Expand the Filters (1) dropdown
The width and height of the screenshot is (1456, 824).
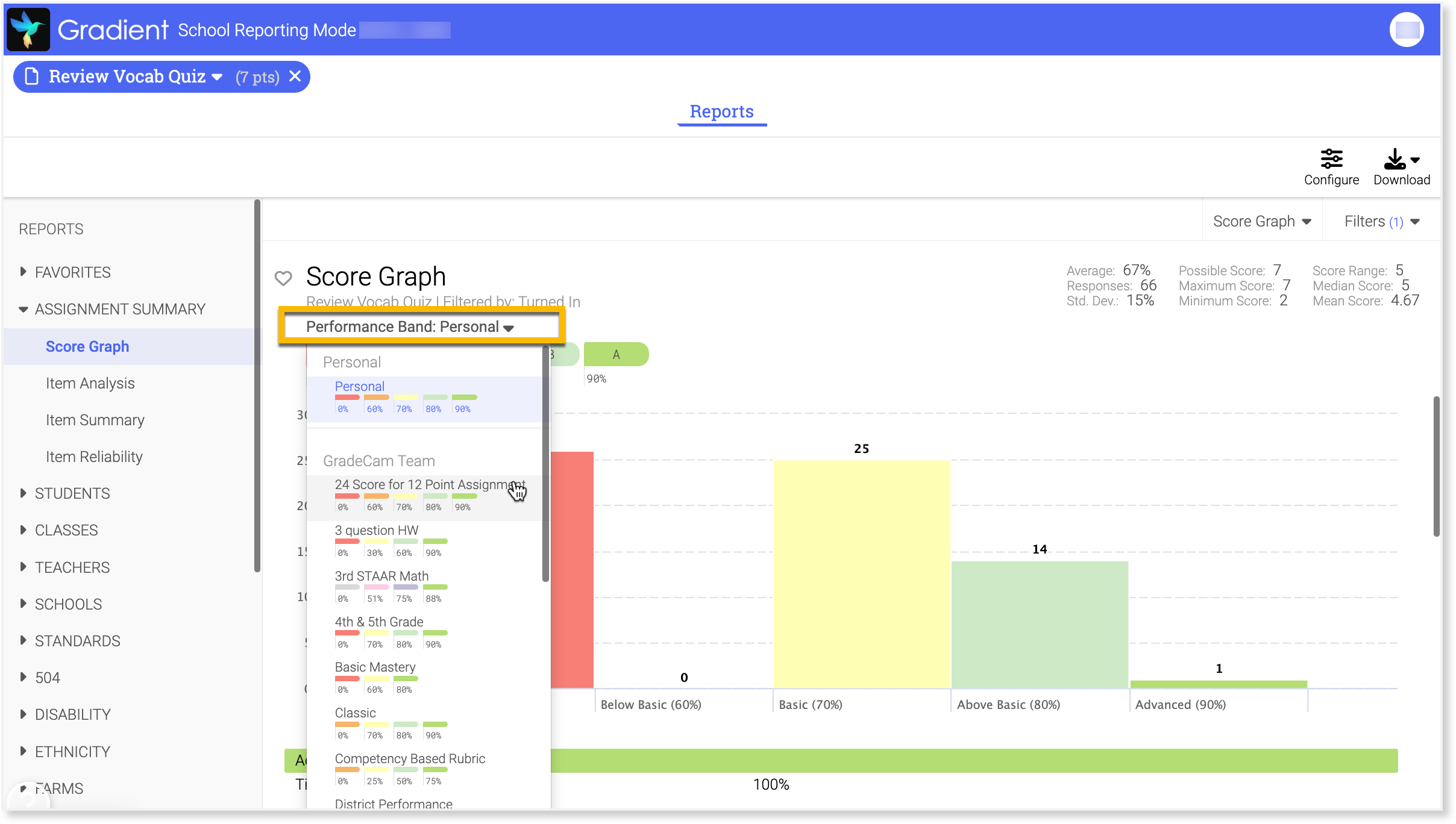pos(1381,221)
